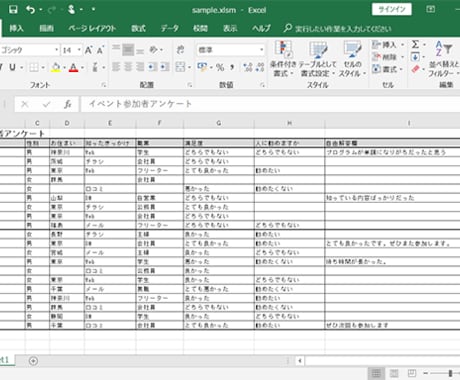Increase the indent
The image size is (460, 380).
pyautogui.click(x=164, y=67)
